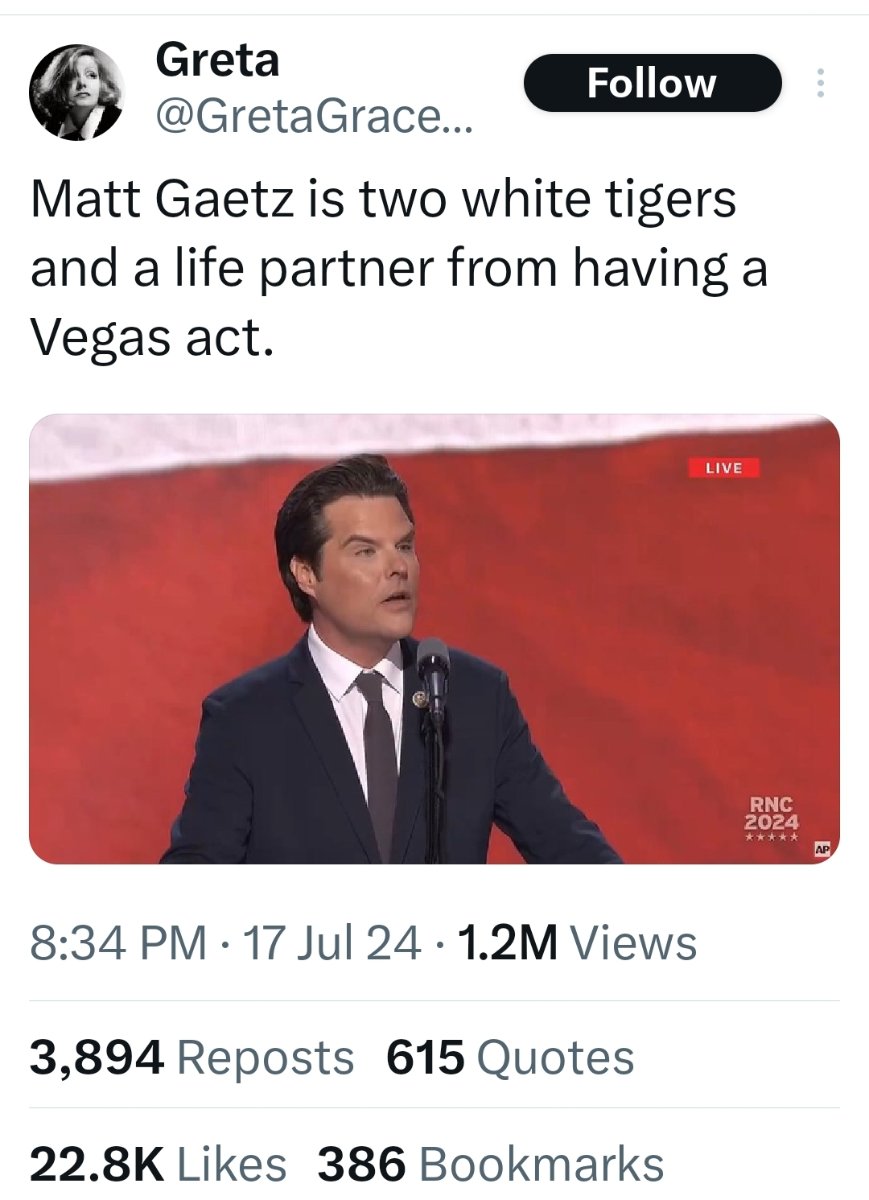Open the three-dot more options menu
The image size is (869, 1200).
[820, 83]
